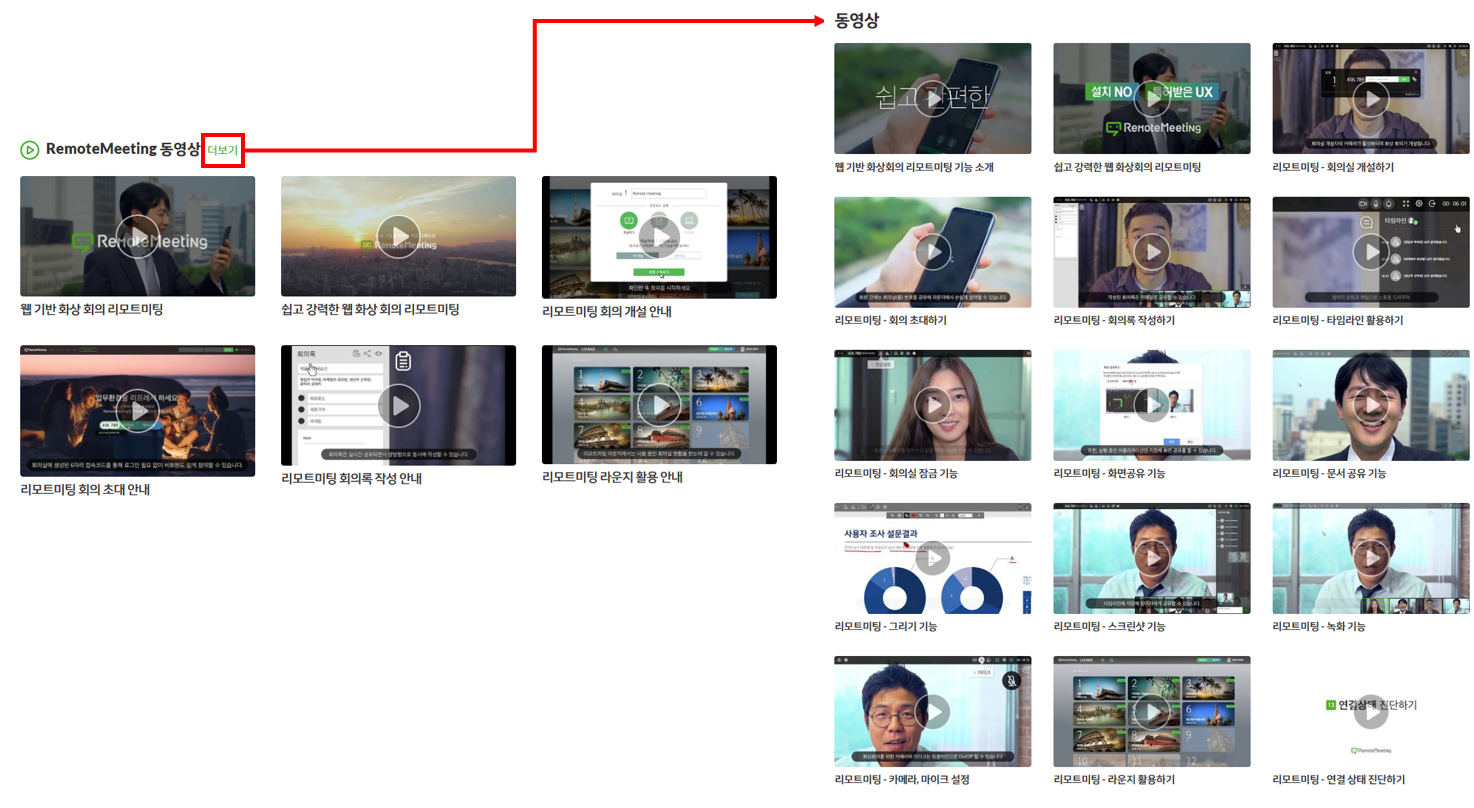Play the '리모트미팅 - 화면공유 기능' video button
Image resolution: width=1474 pixels, height=808 pixels.
(x=1152, y=404)
